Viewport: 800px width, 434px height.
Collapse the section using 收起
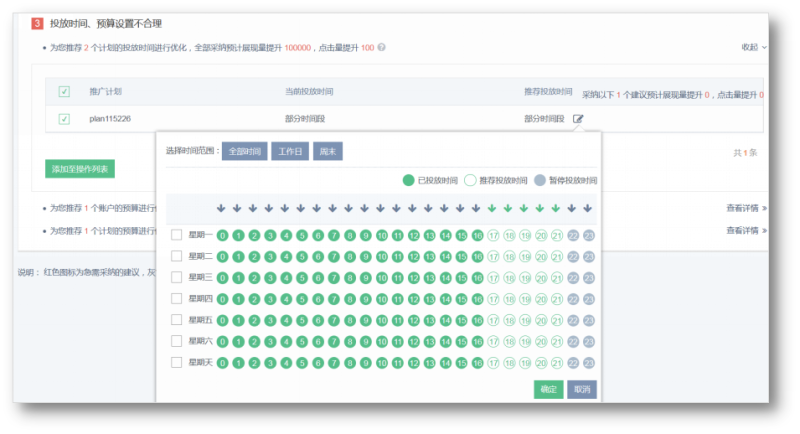point(754,47)
